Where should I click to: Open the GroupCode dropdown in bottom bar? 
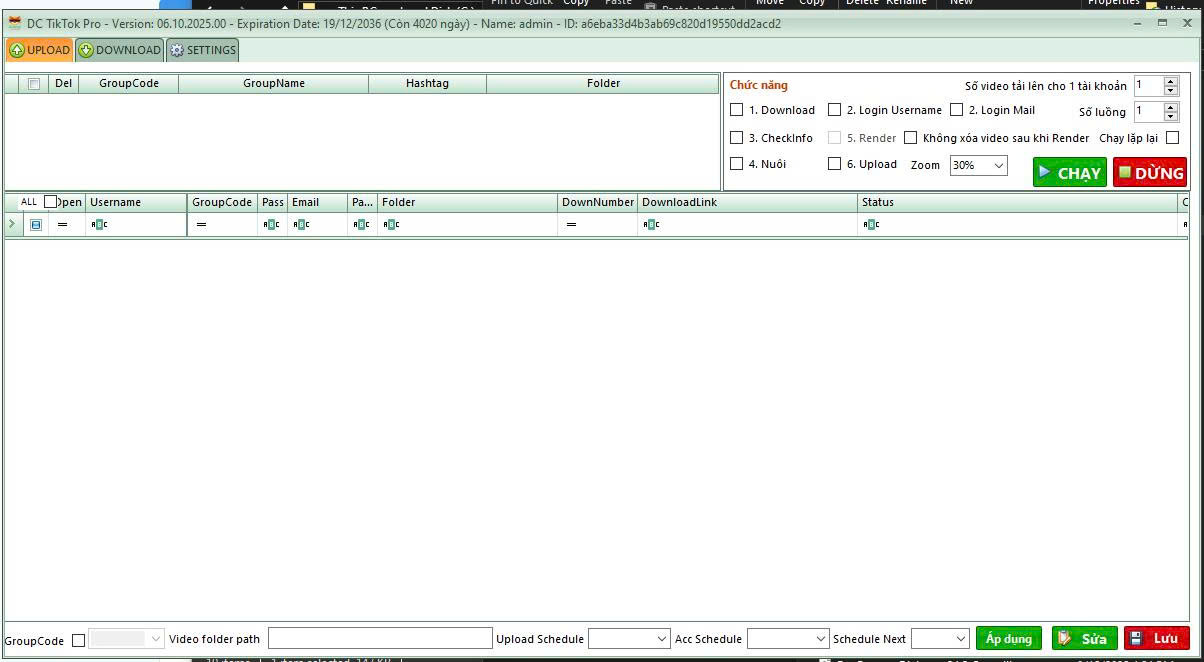pos(126,639)
